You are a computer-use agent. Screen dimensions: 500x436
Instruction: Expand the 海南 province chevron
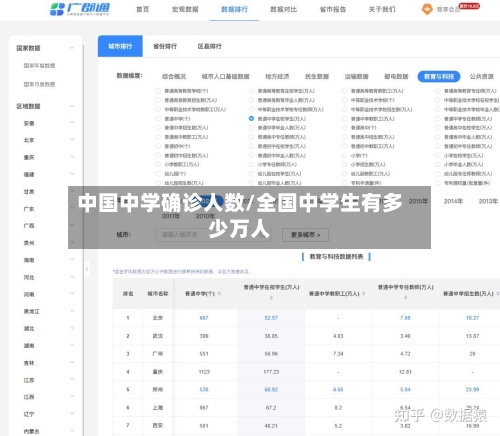[x=72, y=259]
